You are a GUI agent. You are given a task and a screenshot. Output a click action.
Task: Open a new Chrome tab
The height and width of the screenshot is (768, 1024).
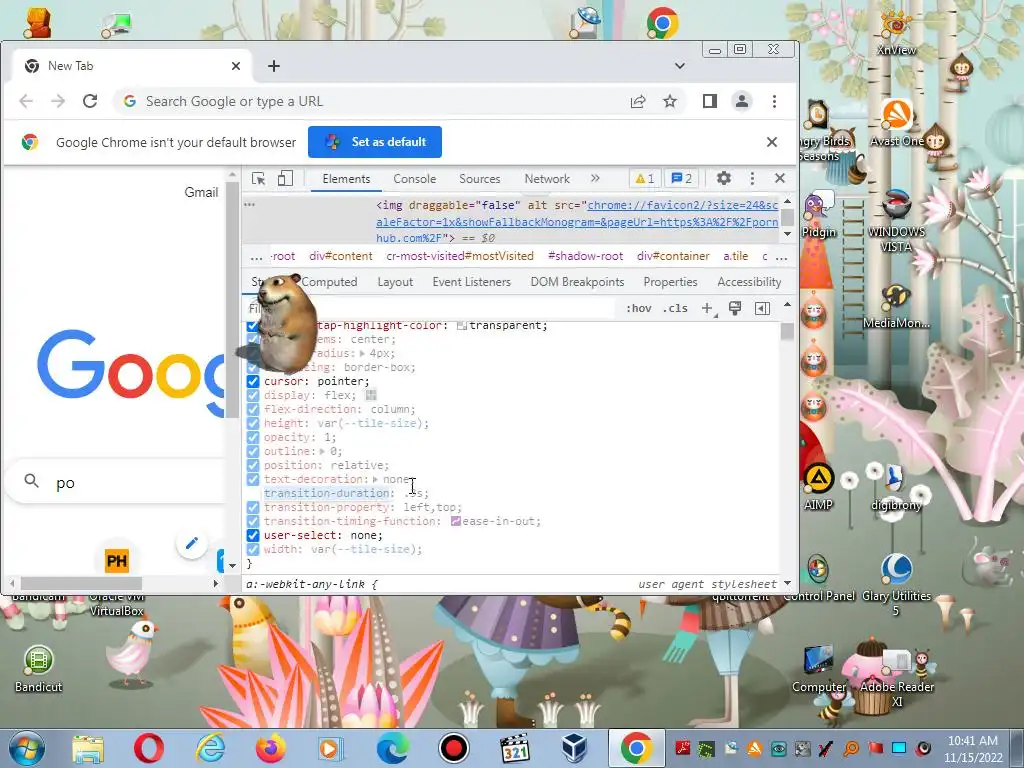(274, 66)
